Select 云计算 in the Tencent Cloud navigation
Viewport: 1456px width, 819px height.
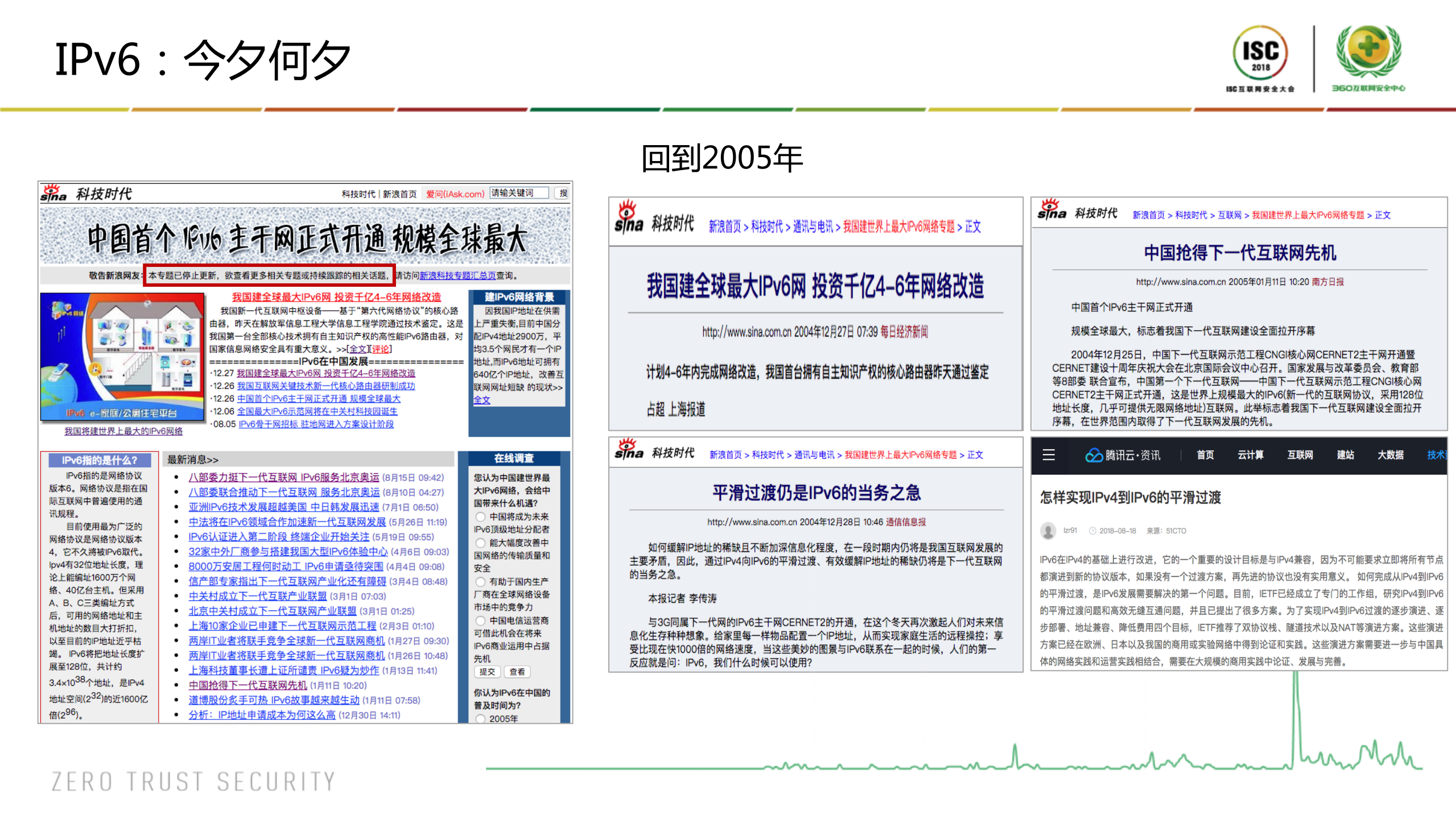(x=1251, y=455)
